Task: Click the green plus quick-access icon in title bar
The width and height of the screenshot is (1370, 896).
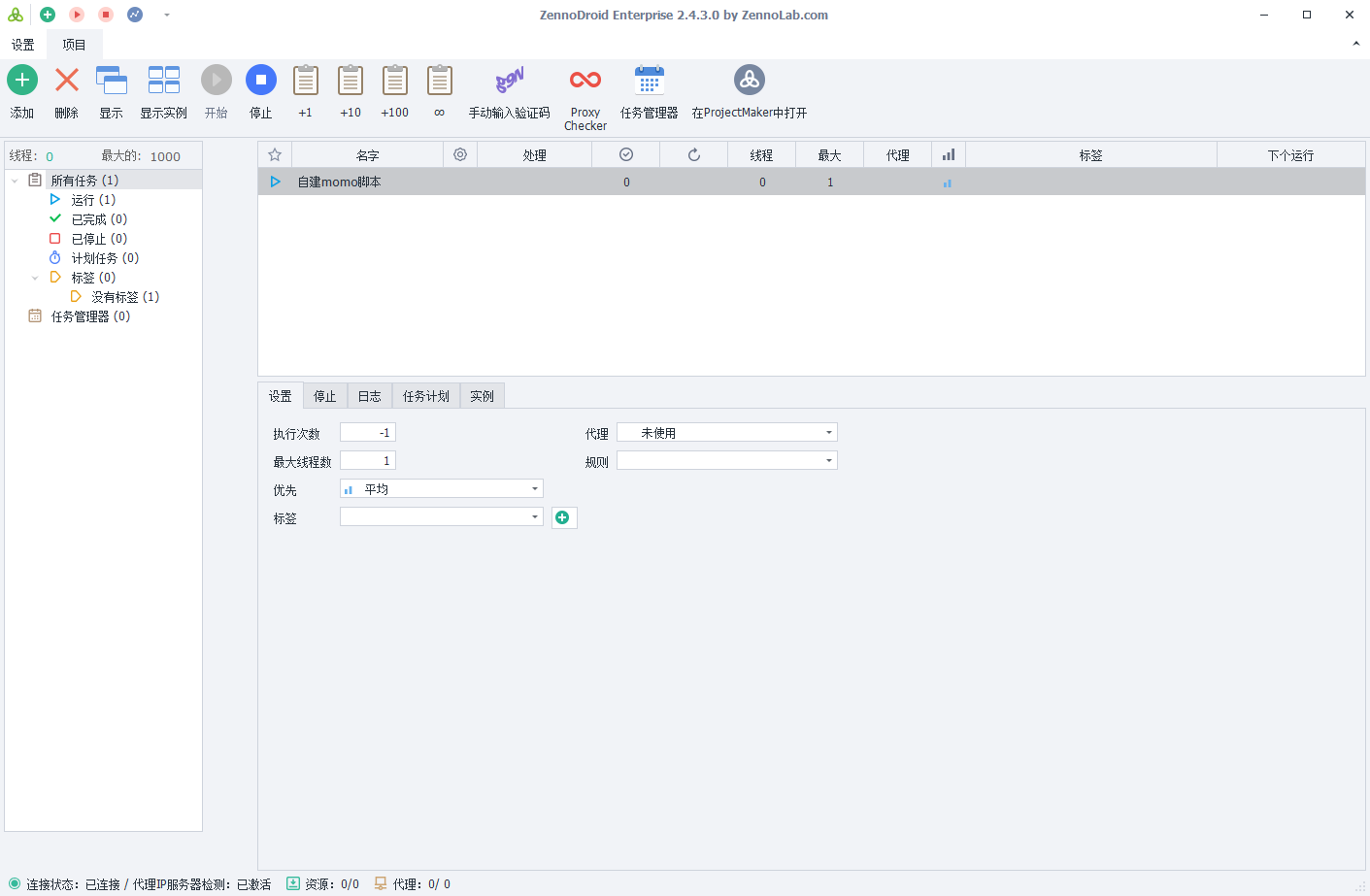Action: tap(48, 15)
